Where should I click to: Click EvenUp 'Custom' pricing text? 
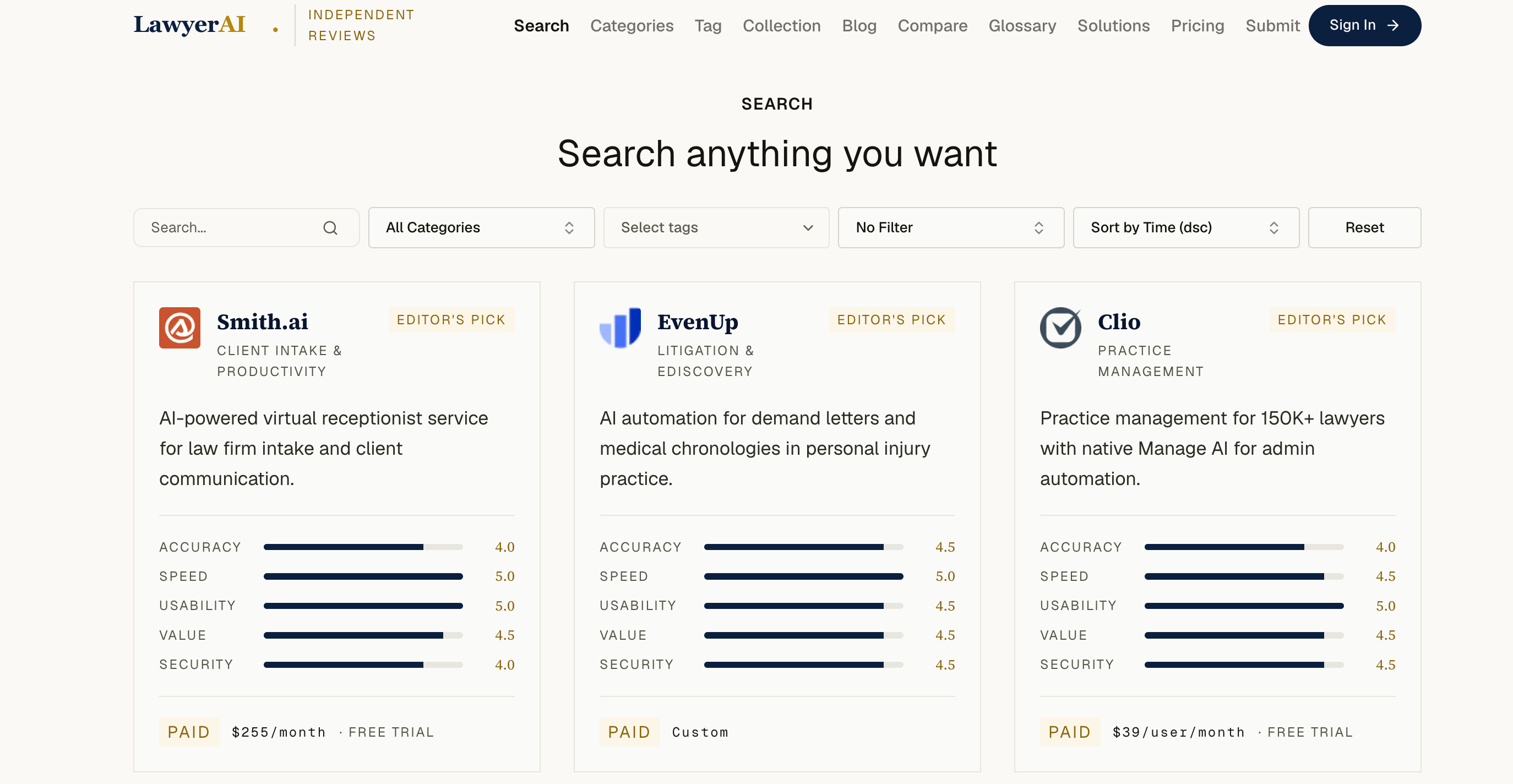700,732
